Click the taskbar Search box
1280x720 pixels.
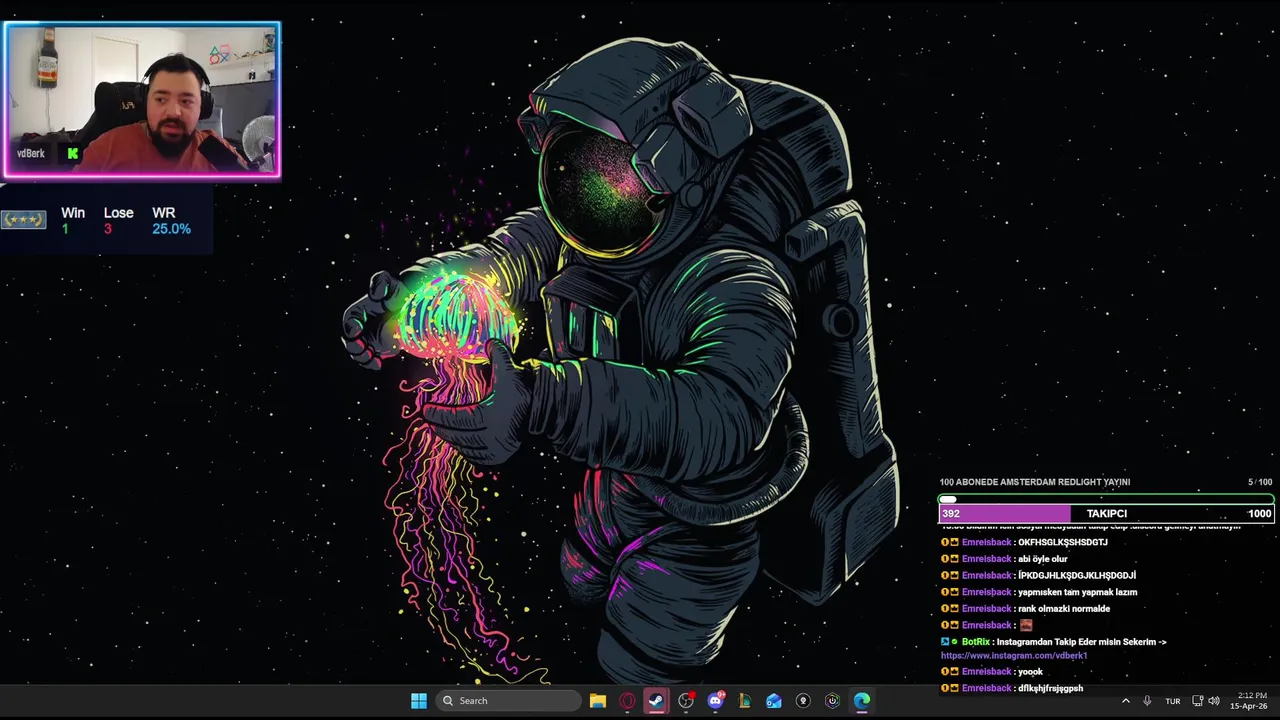pos(508,701)
